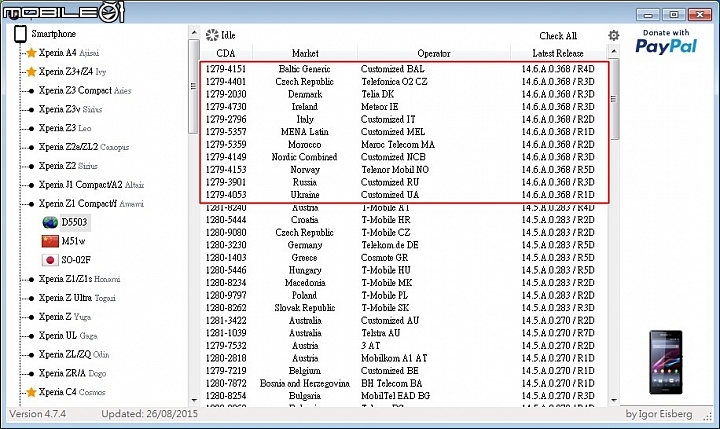
Task: Select the Customized UA Ukraine row
Action: (x=405, y=195)
